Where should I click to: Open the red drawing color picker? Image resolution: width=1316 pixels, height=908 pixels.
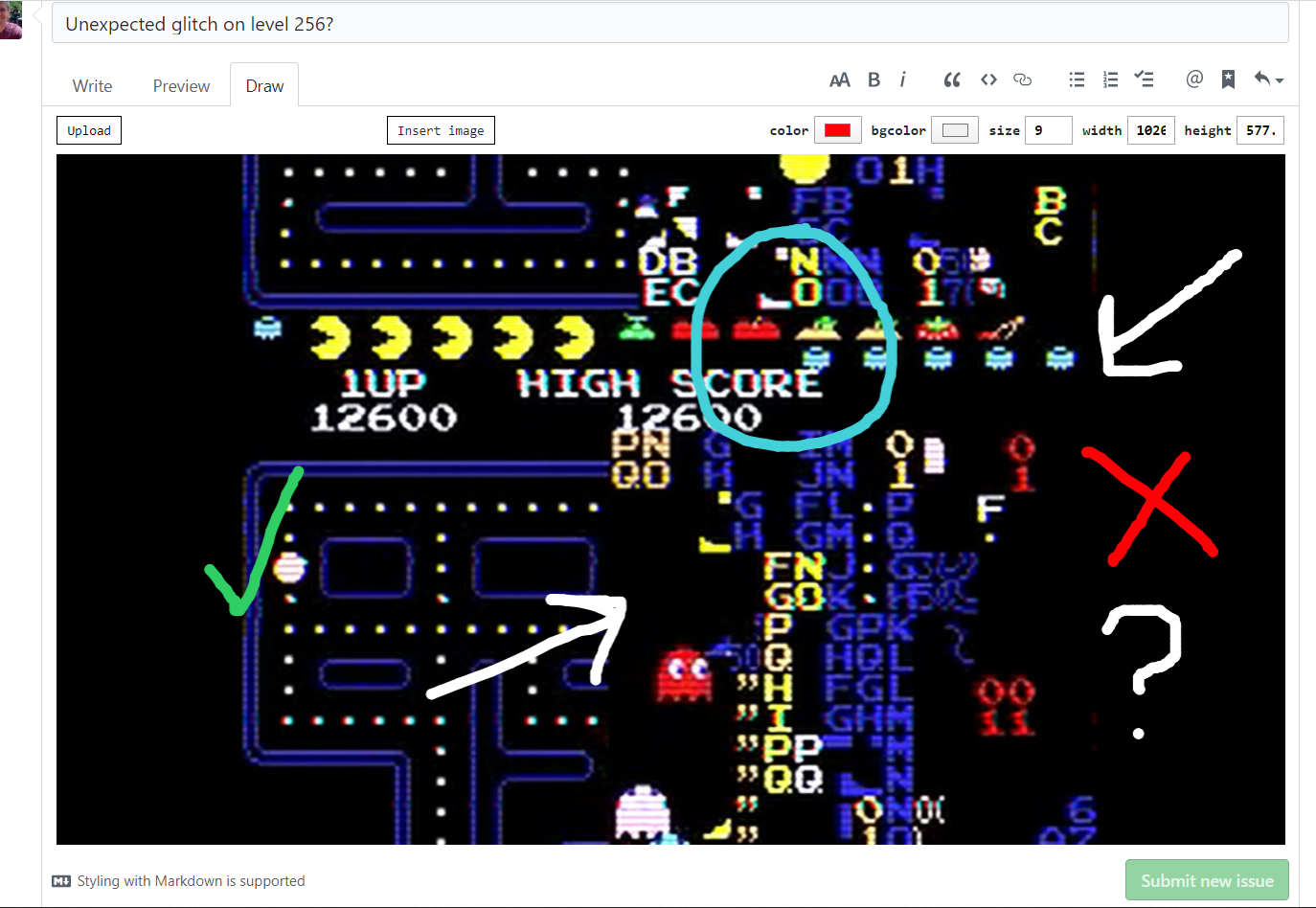coord(837,130)
